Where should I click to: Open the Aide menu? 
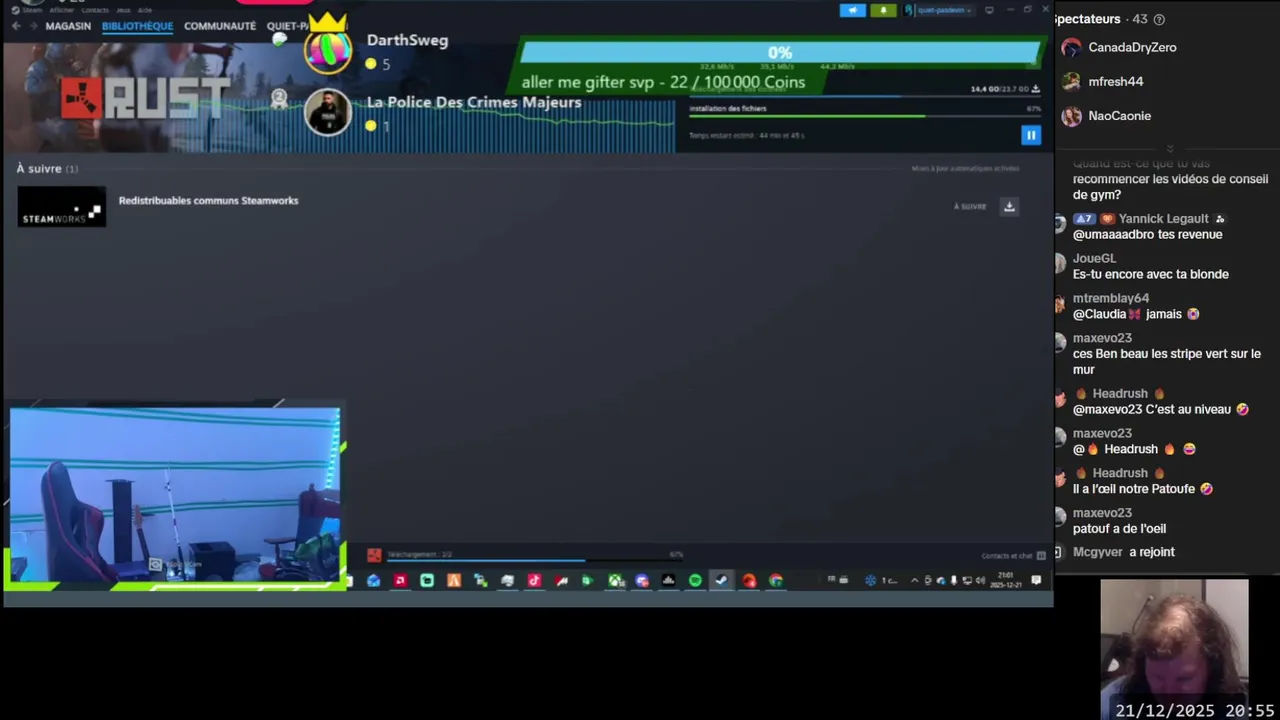click(x=145, y=10)
